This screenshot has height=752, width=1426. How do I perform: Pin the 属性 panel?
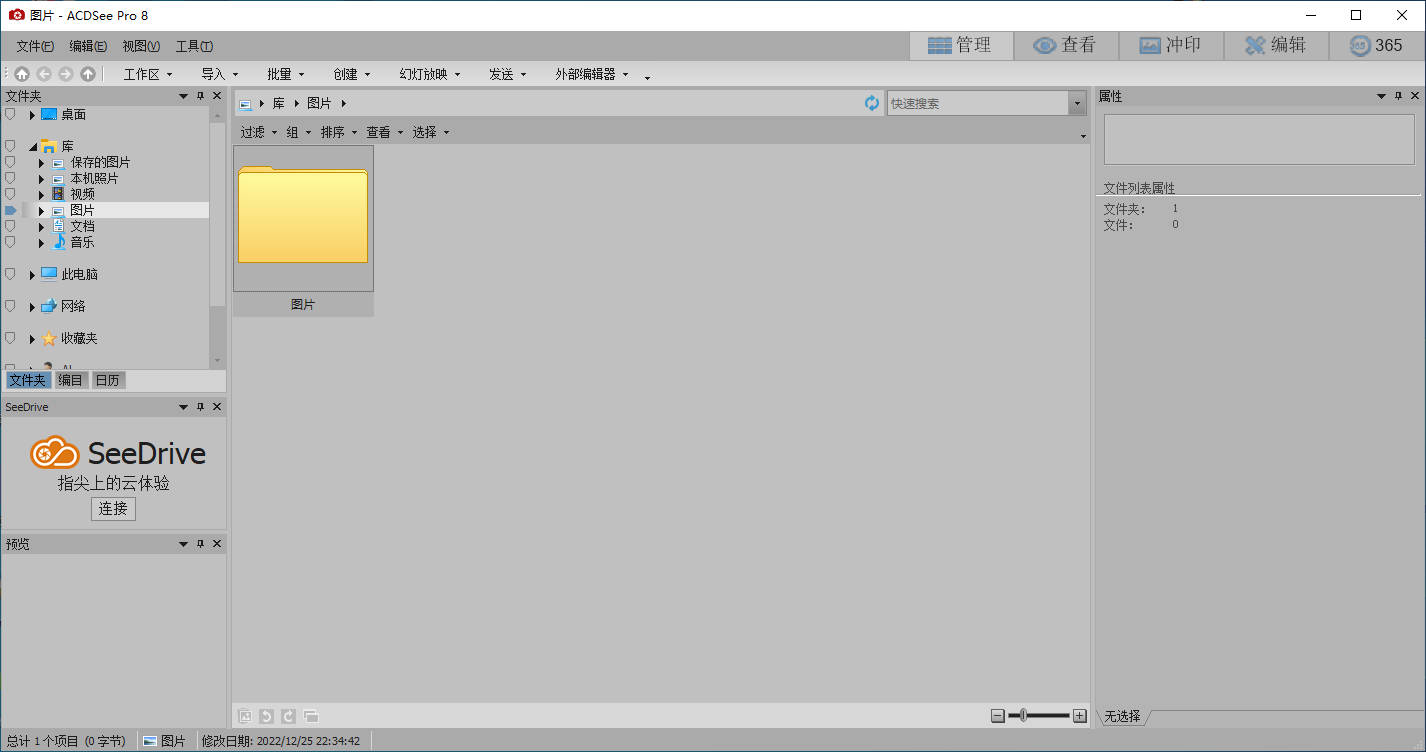coord(1398,96)
